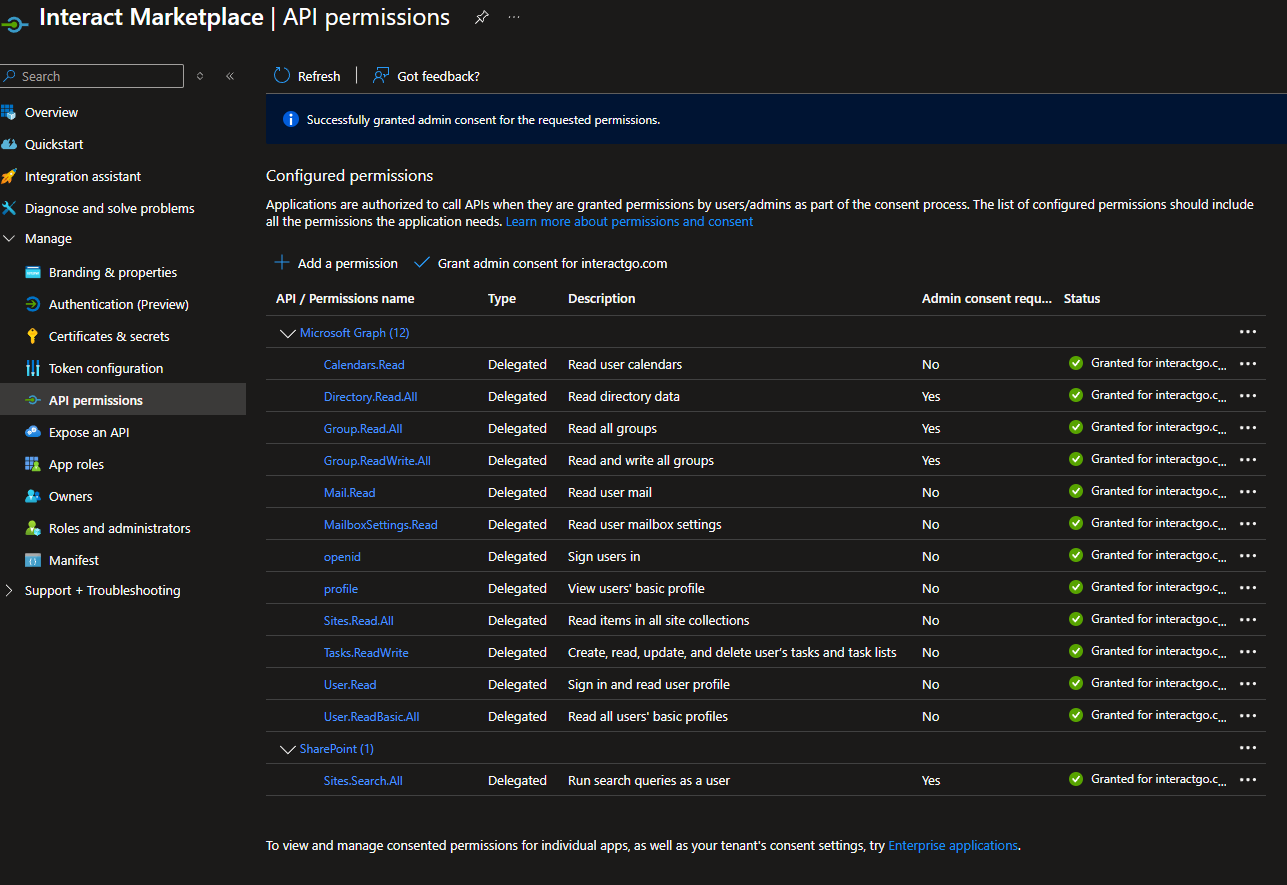Open the ellipsis menu for User.ReadBasic.All row

1248,716
